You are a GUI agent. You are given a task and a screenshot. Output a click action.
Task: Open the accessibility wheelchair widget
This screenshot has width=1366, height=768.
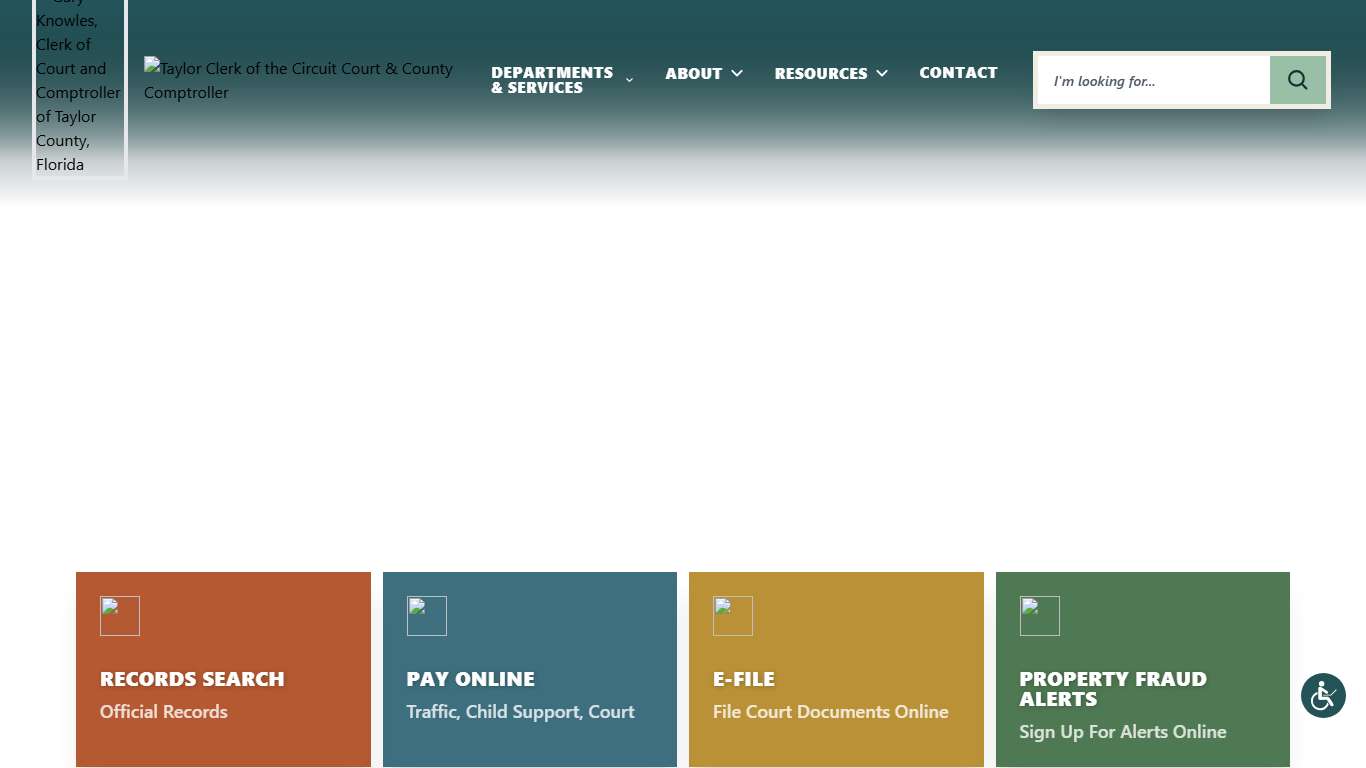[1323, 695]
